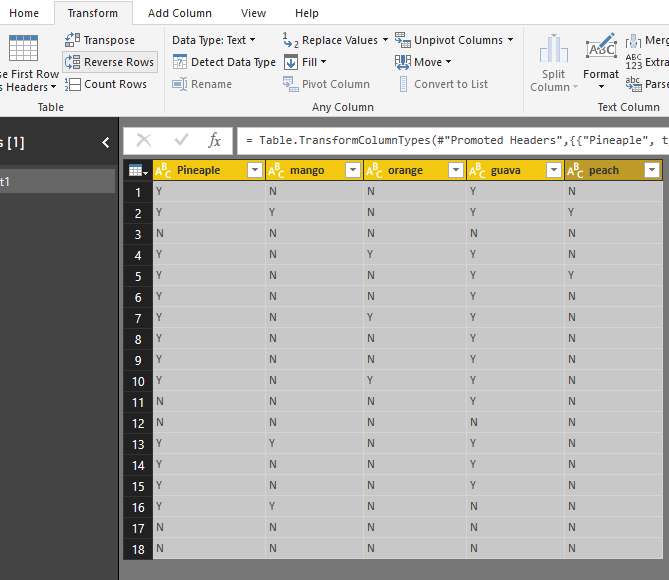This screenshot has width=669, height=580.
Task: Expand the Move dropdown arrow
Action: tap(448, 62)
